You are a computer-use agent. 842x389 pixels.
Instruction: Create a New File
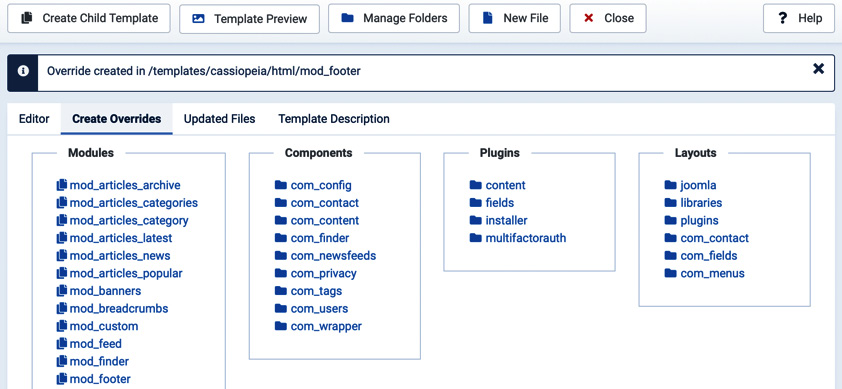coord(514,18)
